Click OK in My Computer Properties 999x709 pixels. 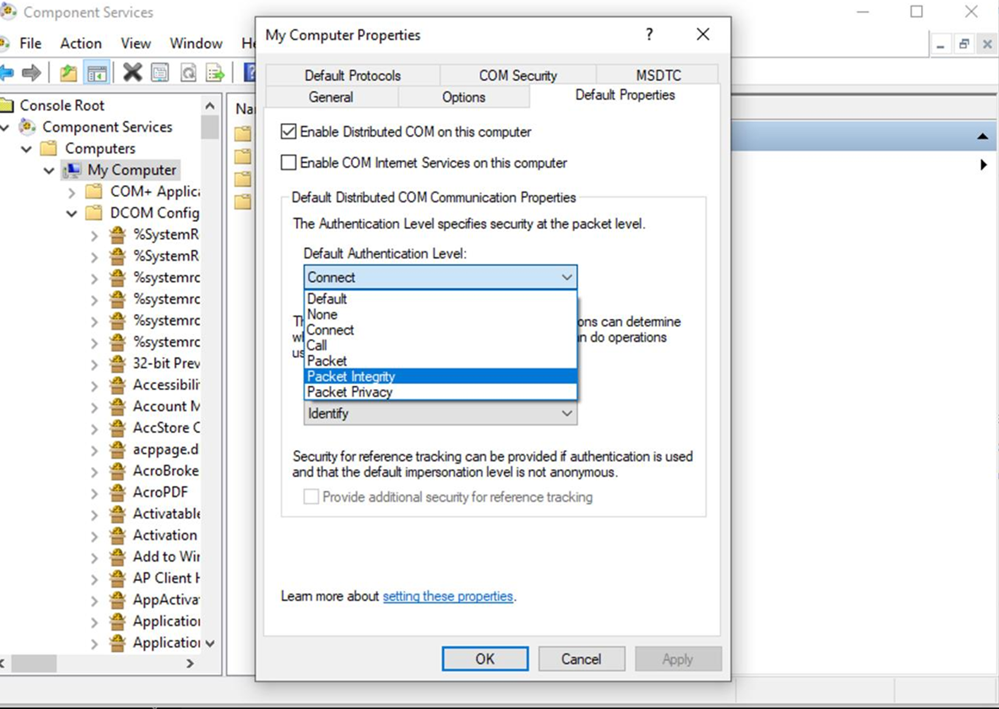click(x=485, y=659)
